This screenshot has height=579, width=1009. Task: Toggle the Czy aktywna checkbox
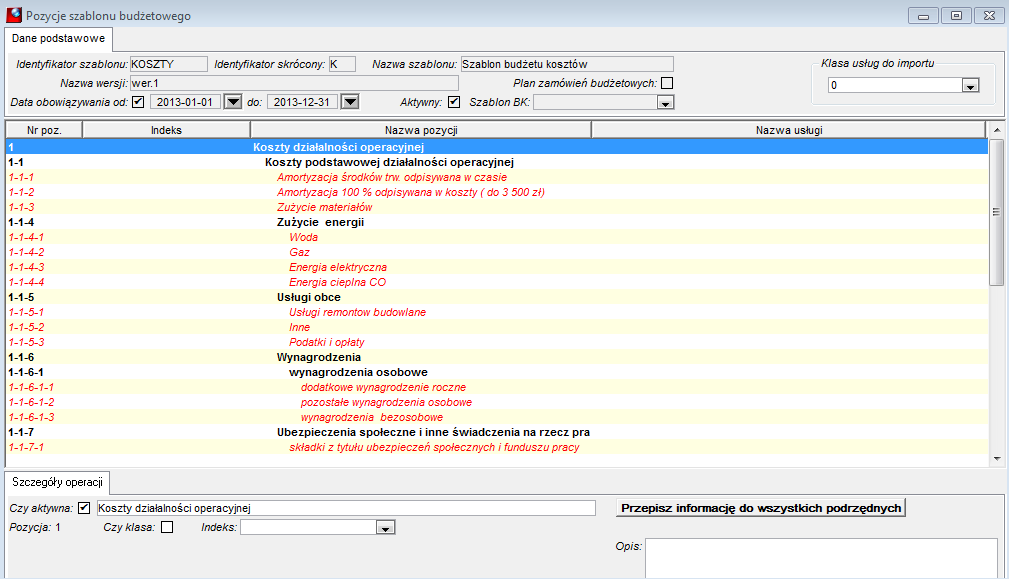84,508
